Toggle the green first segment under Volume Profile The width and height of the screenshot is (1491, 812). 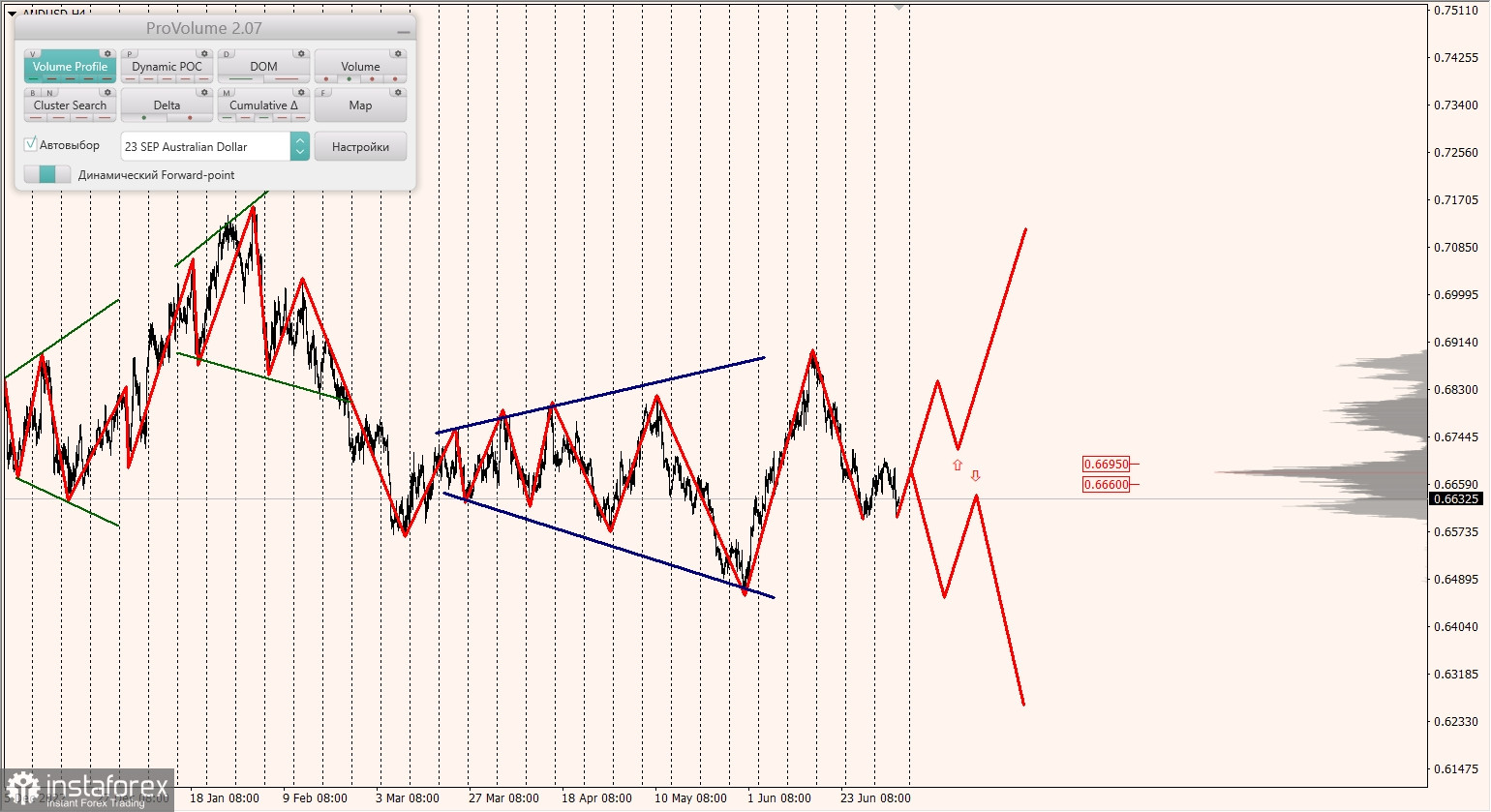(33, 78)
